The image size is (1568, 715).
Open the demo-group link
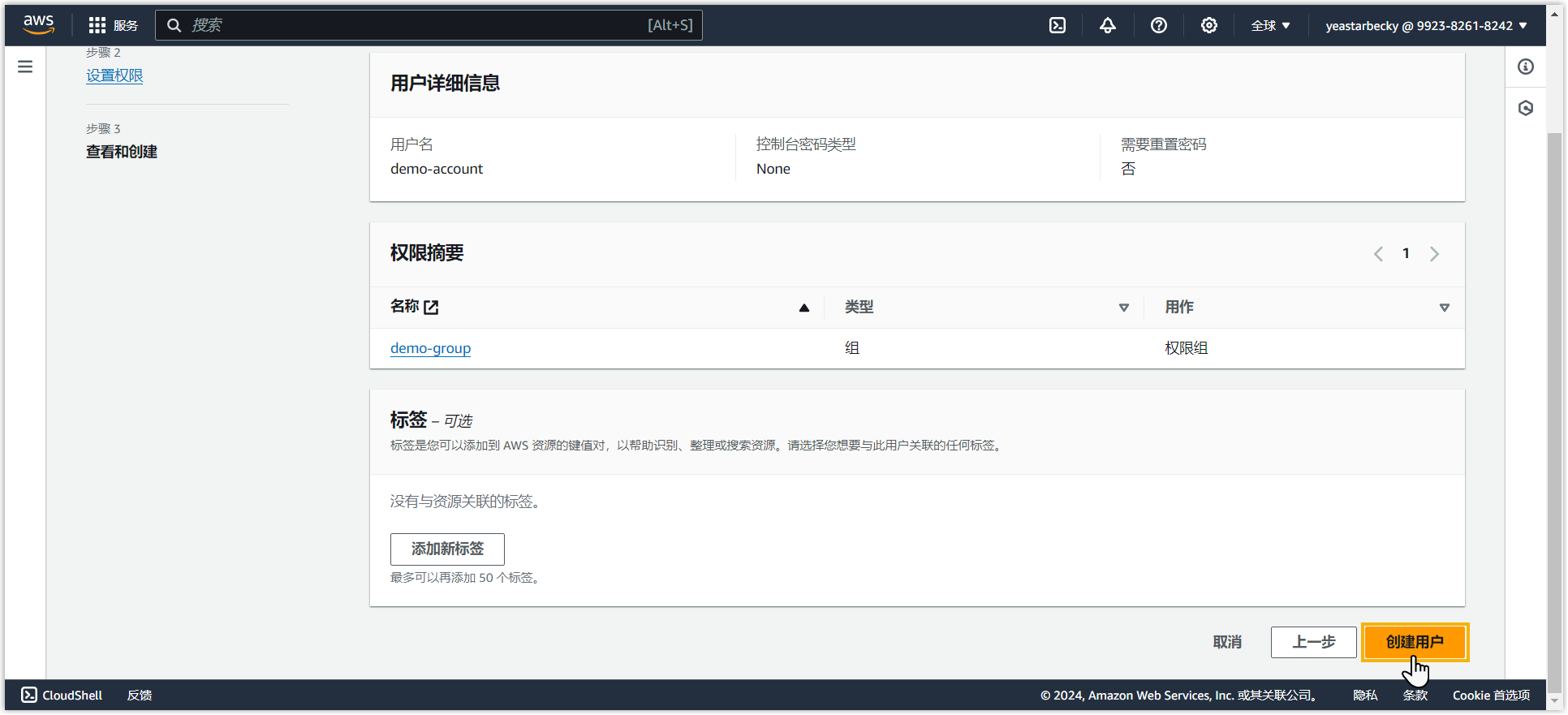[x=430, y=348]
